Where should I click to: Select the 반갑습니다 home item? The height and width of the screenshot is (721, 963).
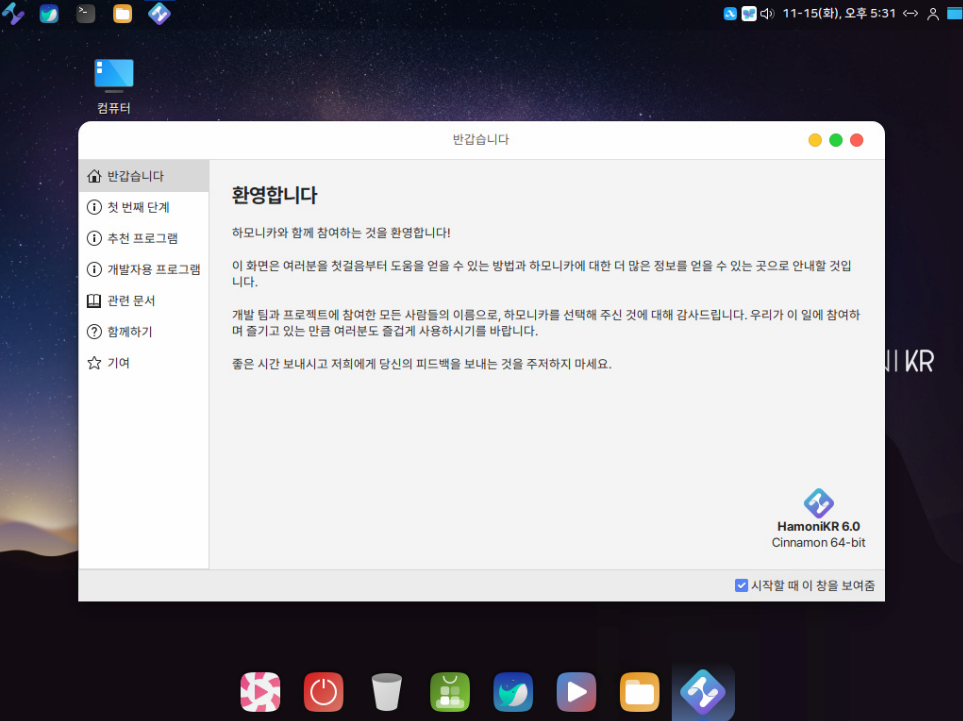coord(135,176)
